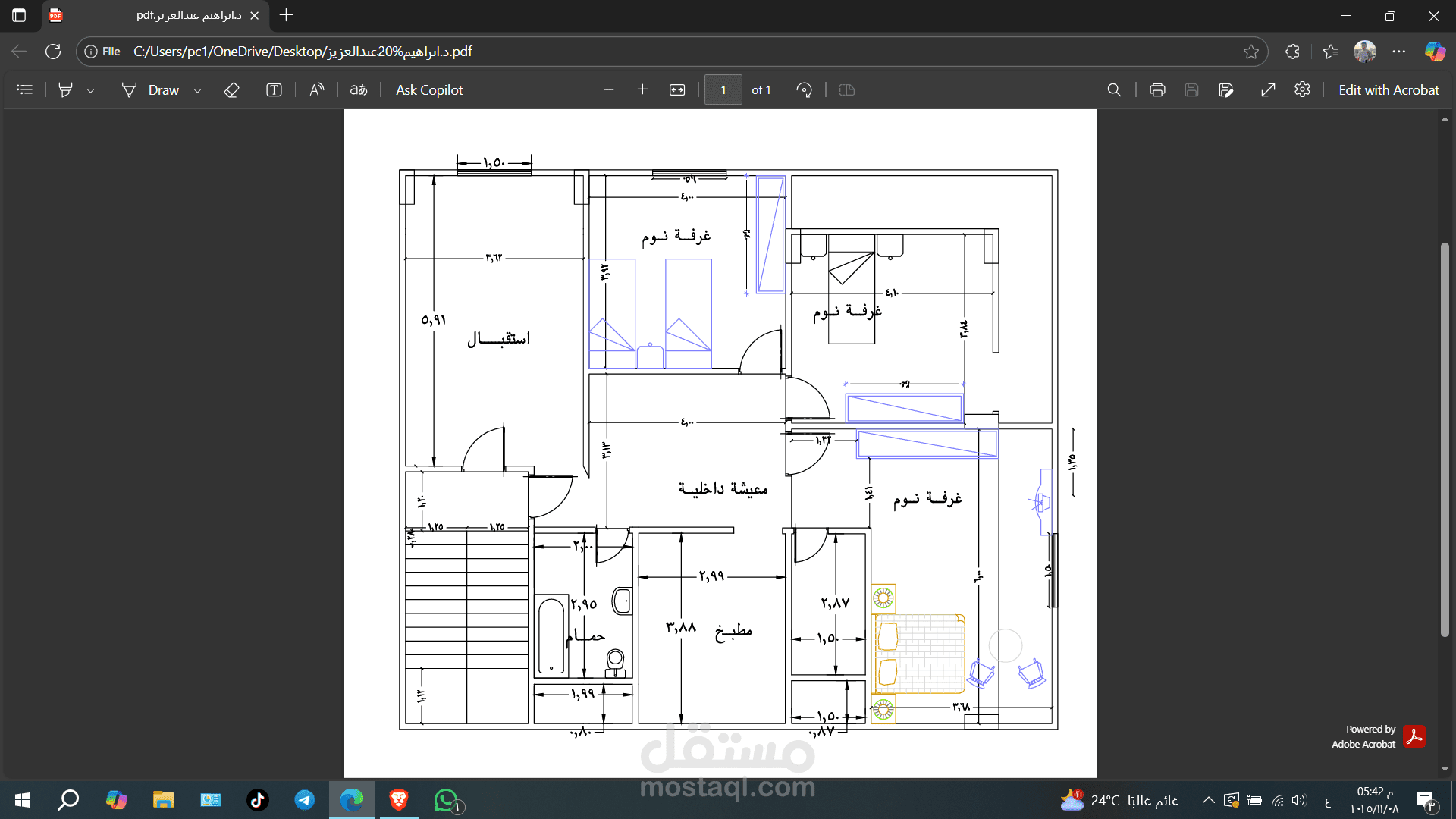Open Windows Search
This screenshot has height=819, width=1456.
pyautogui.click(x=68, y=800)
